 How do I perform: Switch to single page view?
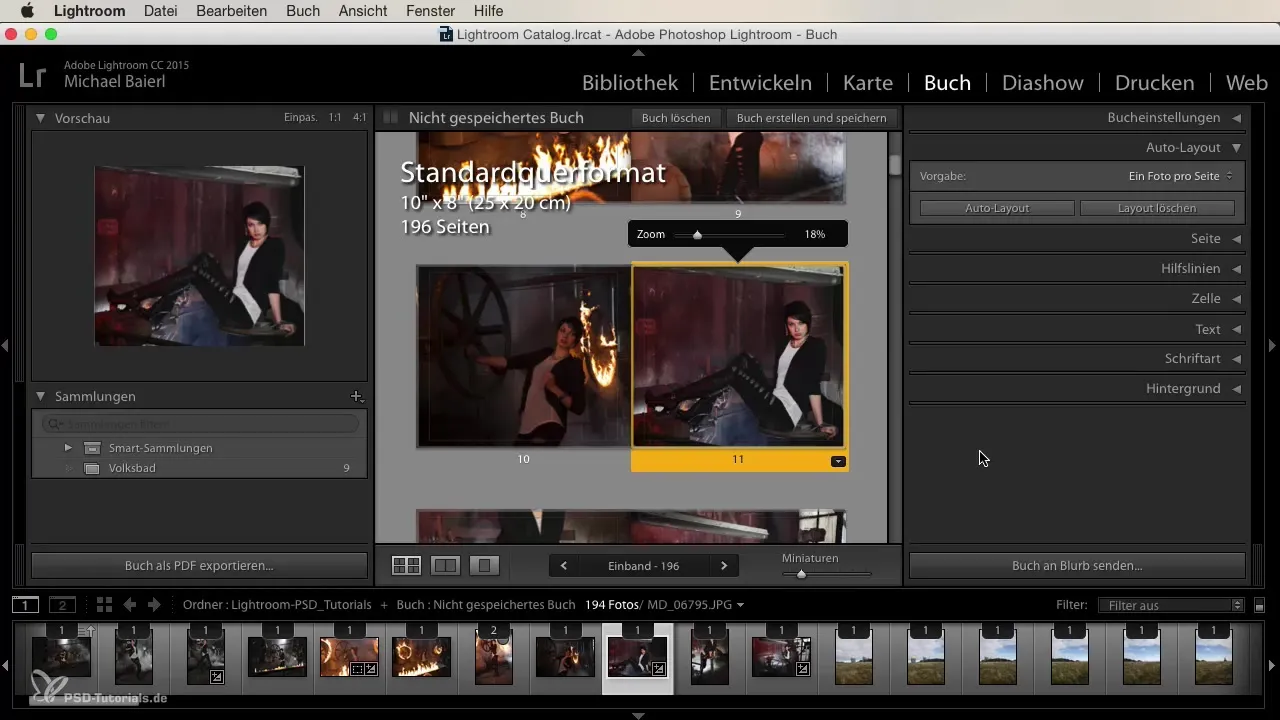click(x=484, y=565)
